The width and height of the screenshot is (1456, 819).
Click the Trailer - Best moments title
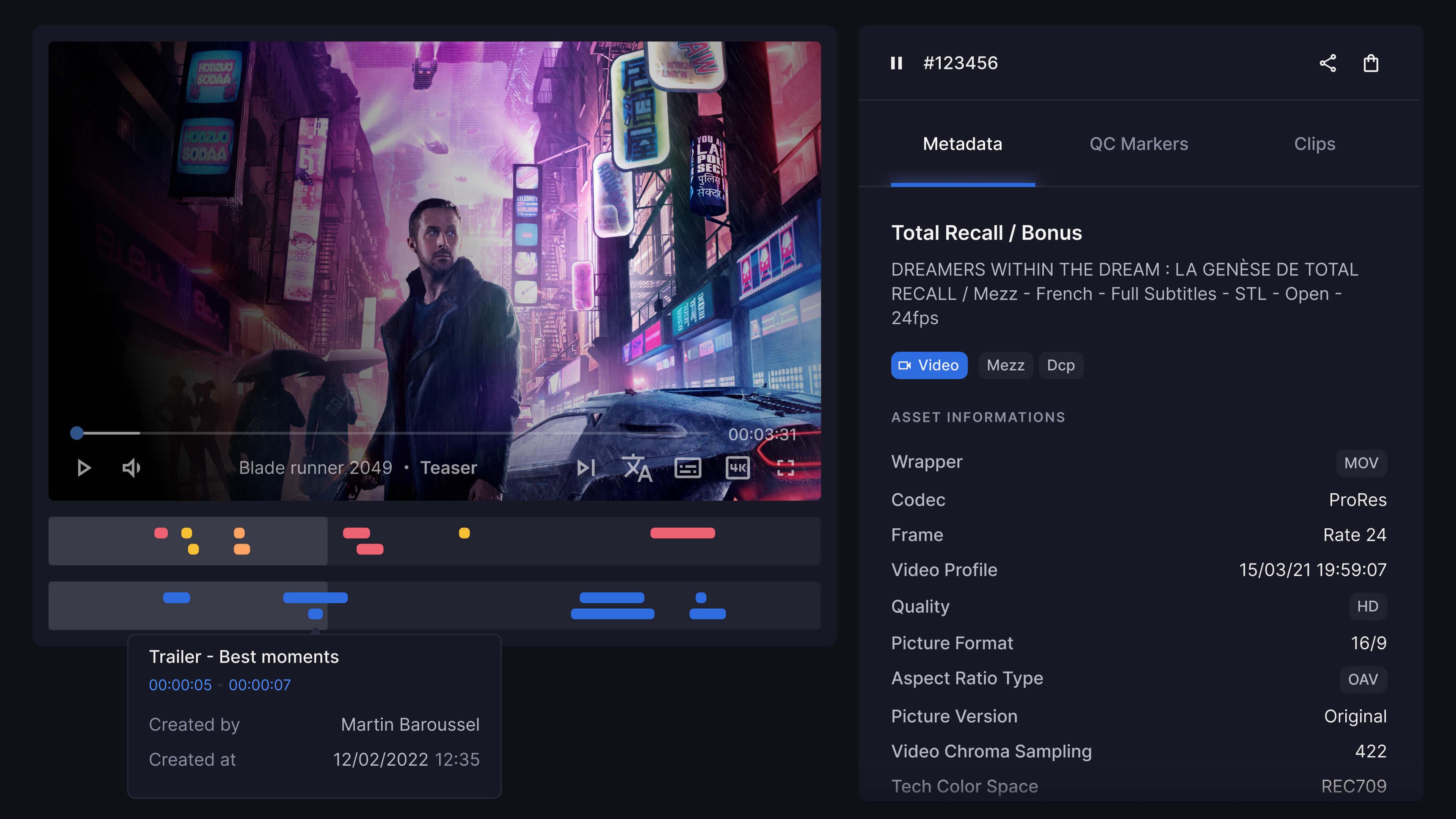[x=243, y=657]
